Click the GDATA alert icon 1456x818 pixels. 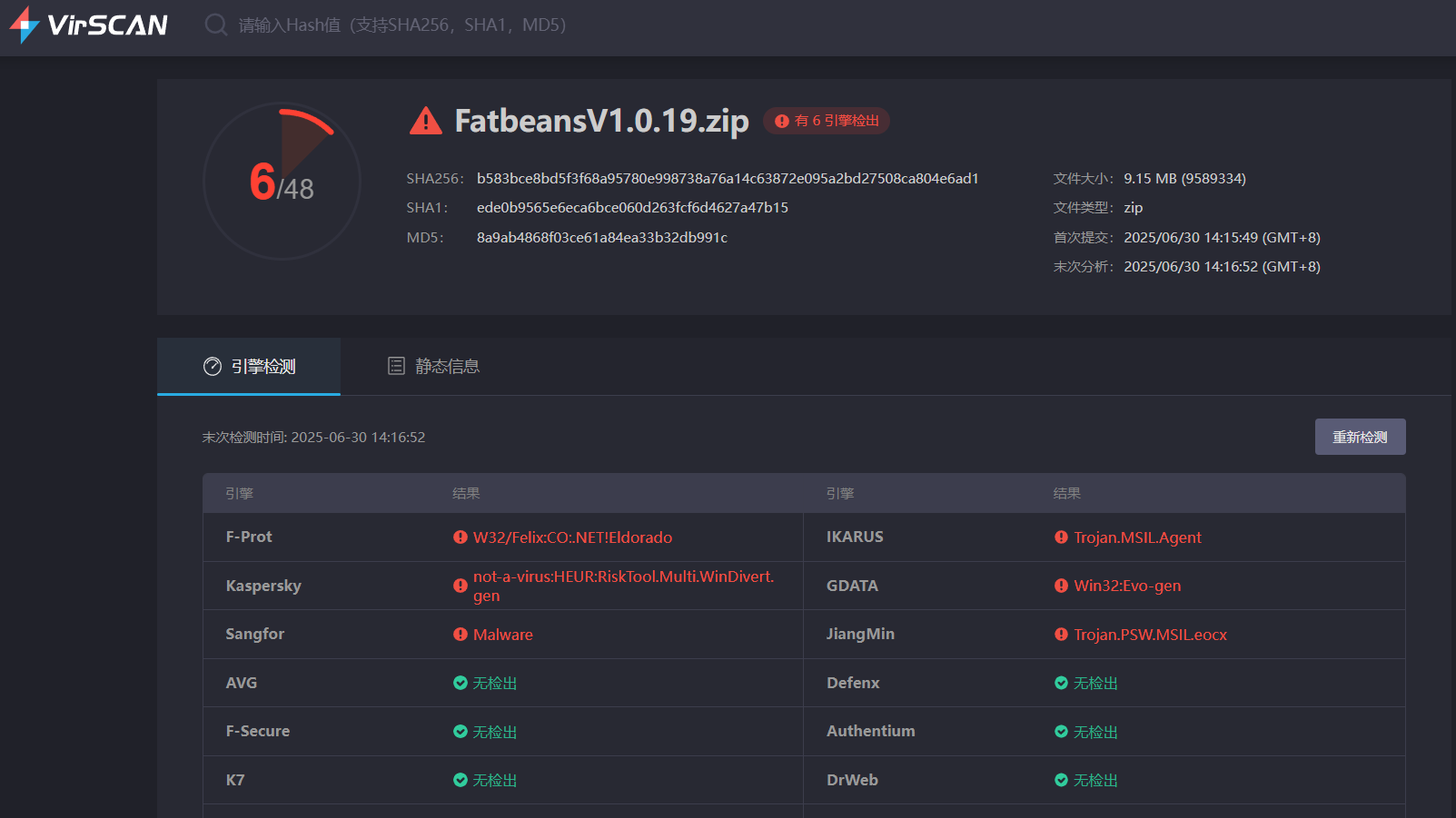coord(1061,586)
